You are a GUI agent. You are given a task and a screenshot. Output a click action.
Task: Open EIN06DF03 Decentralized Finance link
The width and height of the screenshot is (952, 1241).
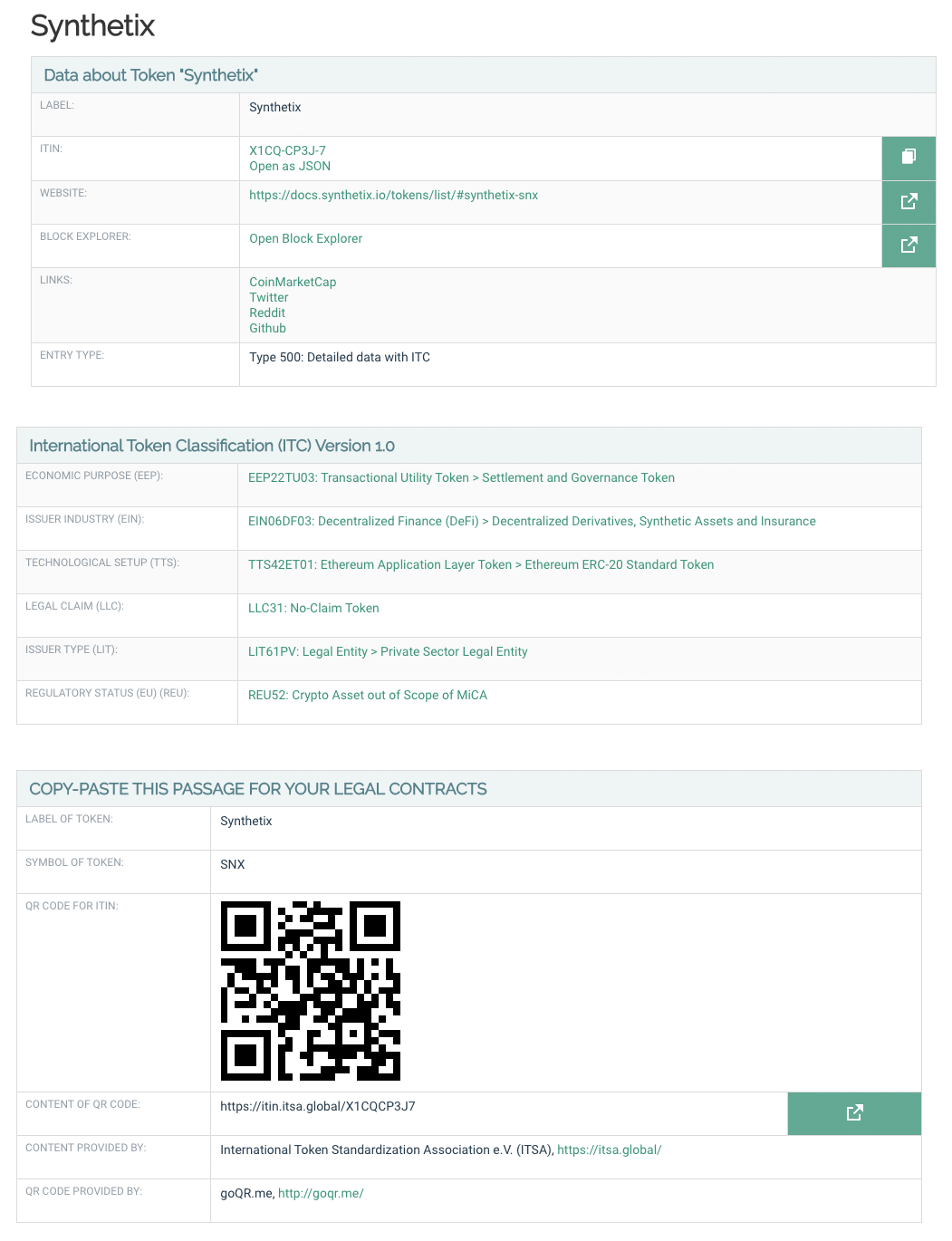532,521
